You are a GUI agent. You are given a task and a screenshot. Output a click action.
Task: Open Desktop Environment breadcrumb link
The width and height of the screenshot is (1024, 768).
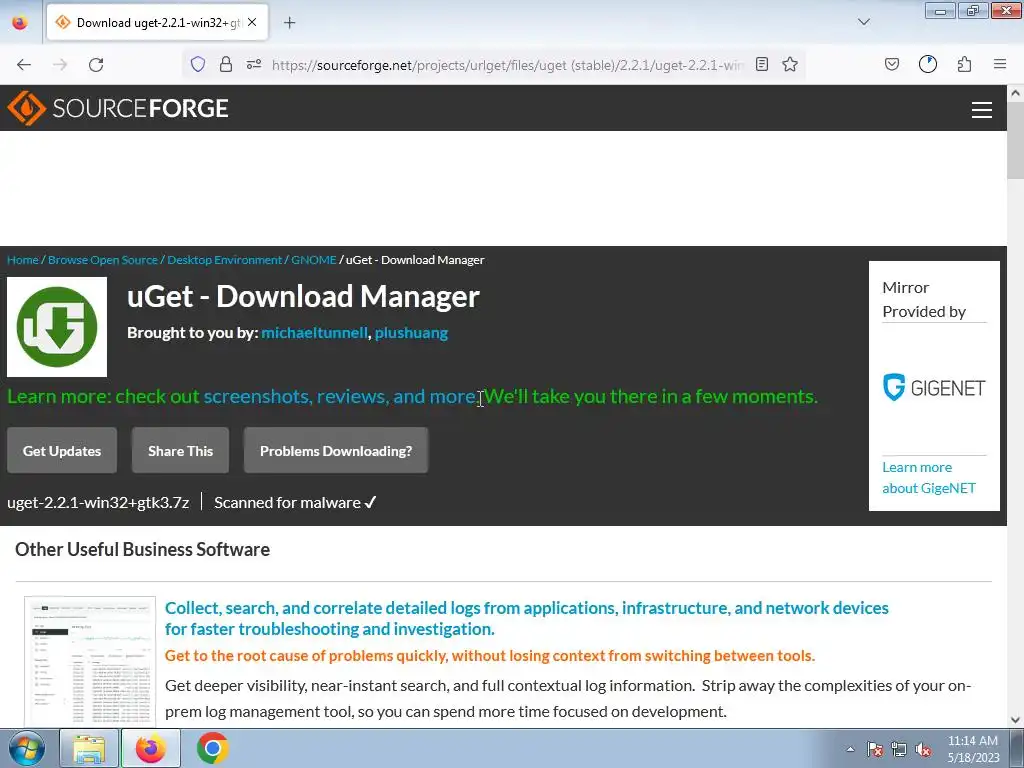pyautogui.click(x=225, y=260)
